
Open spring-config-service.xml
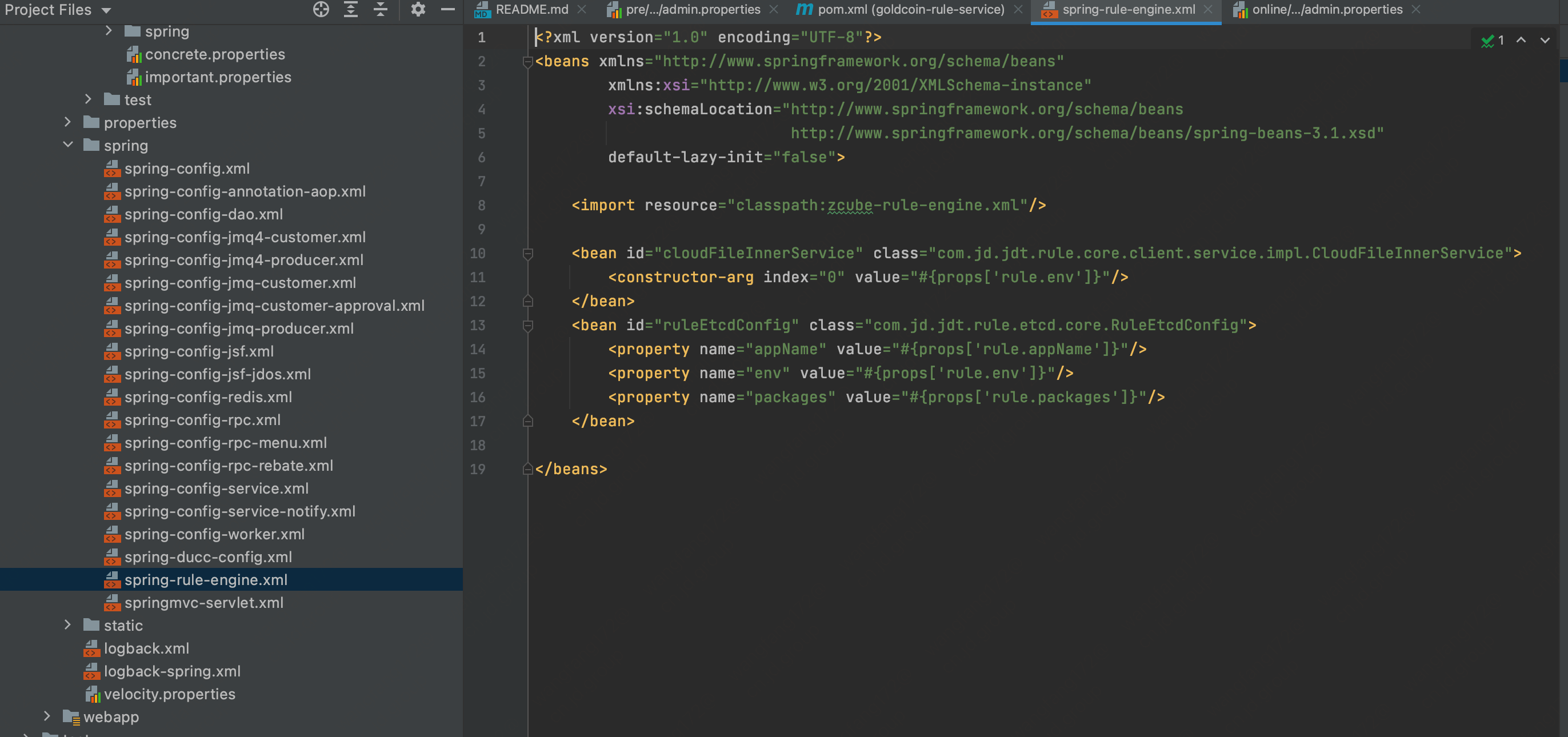click(x=216, y=487)
